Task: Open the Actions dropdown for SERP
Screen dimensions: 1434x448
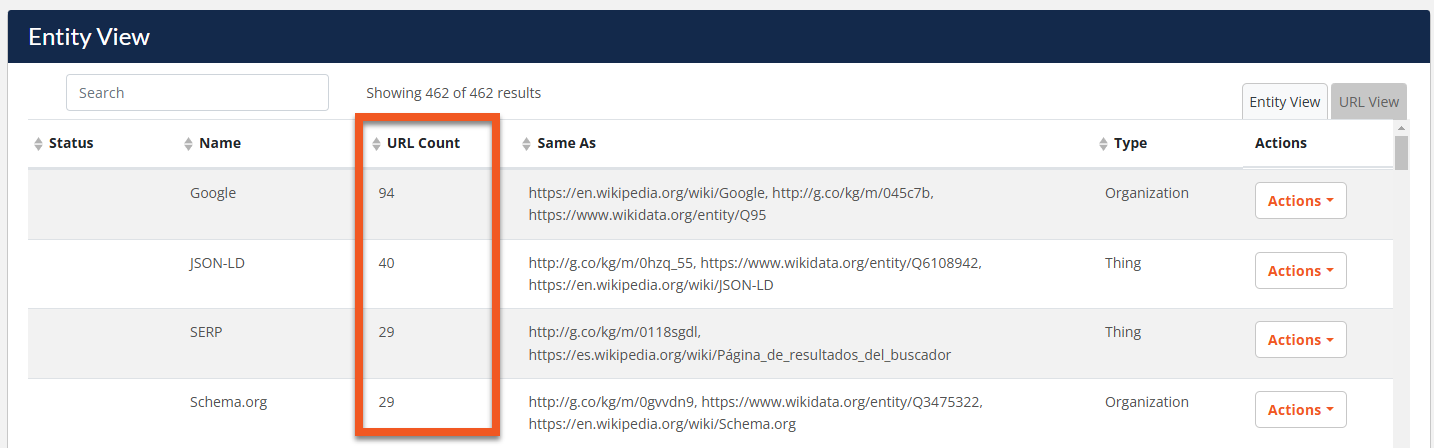Action: pyautogui.click(x=1300, y=340)
